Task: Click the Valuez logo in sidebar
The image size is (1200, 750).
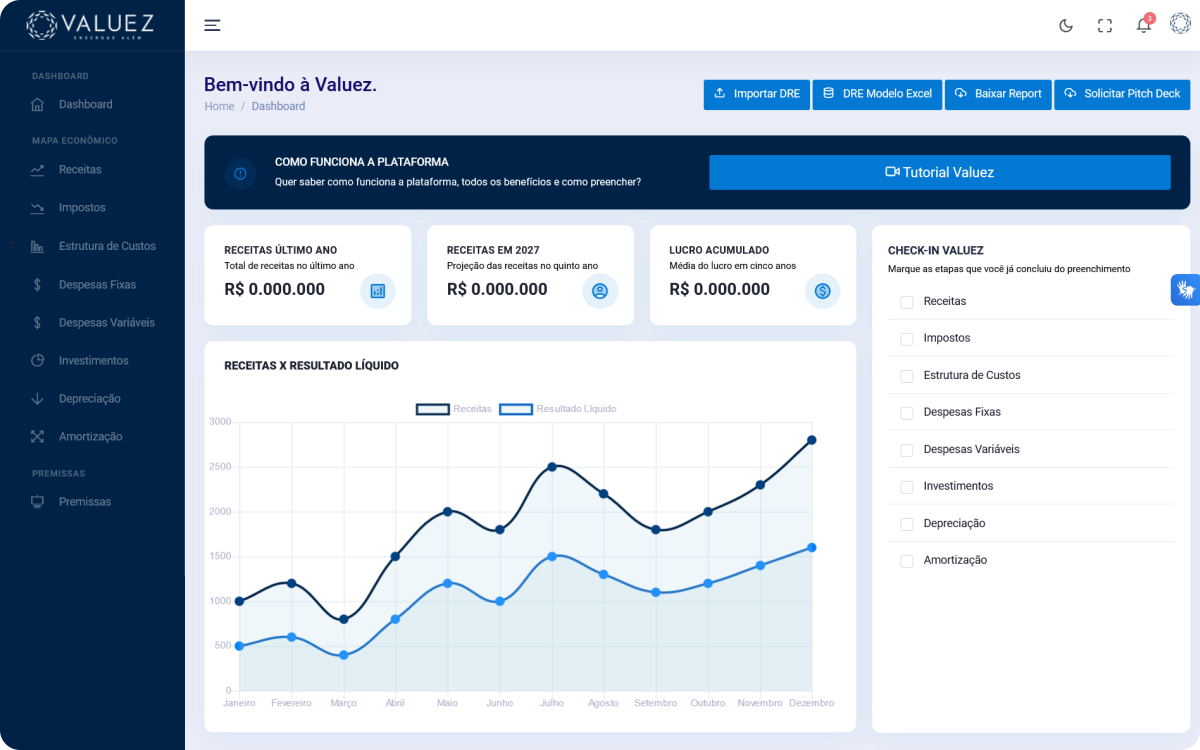Action: pyautogui.click(x=92, y=25)
